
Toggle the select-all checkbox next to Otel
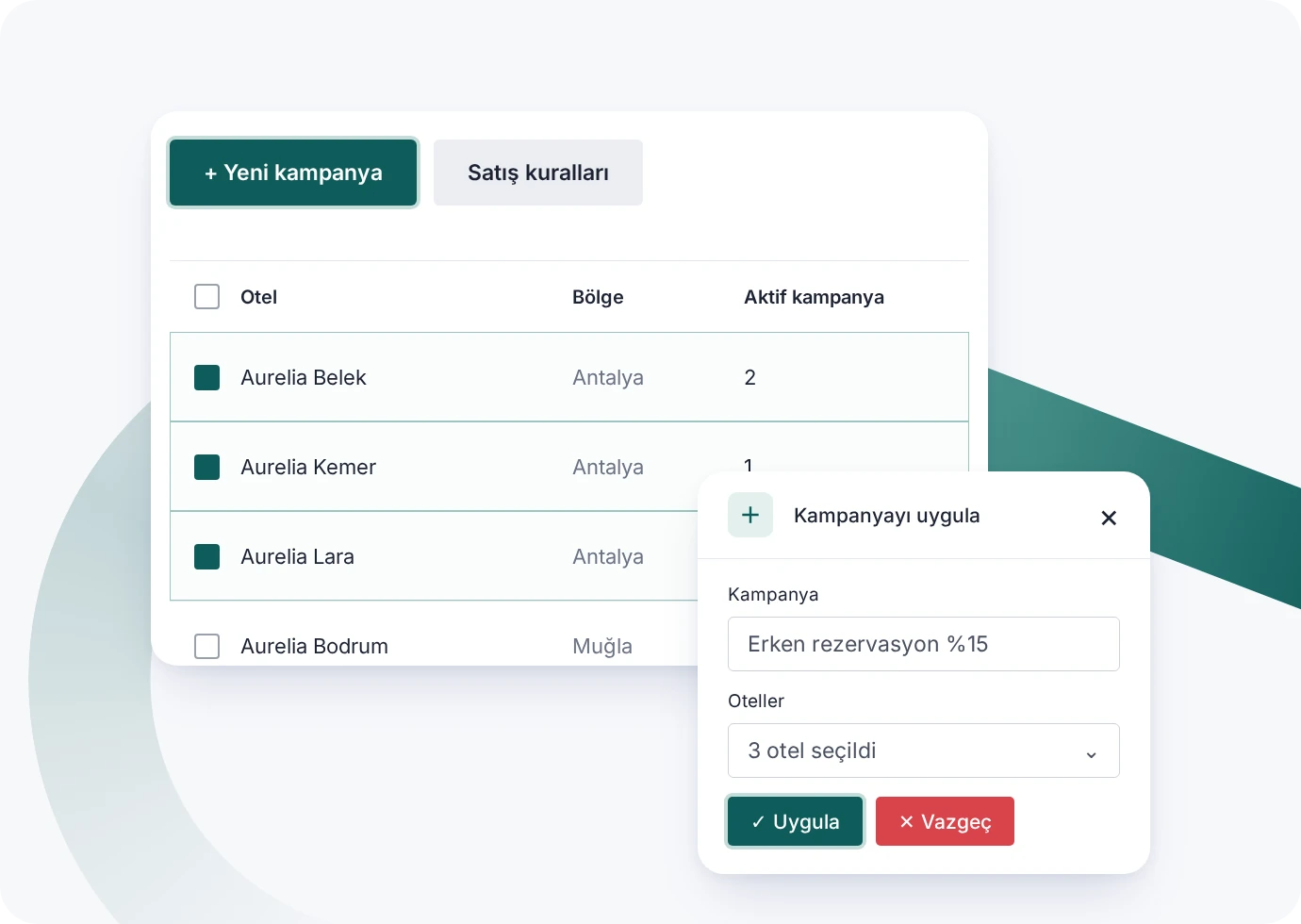click(x=206, y=297)
